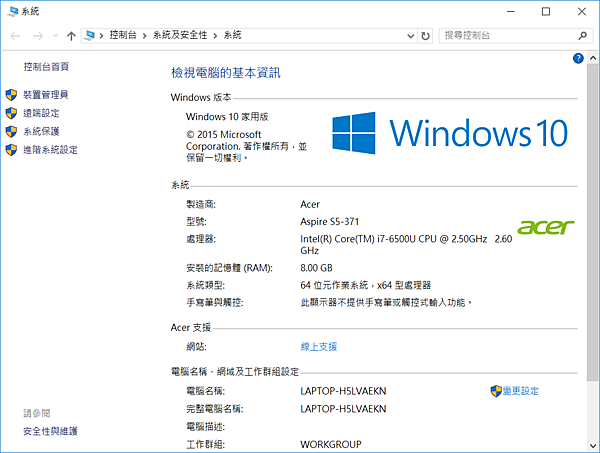600x453 pixels.
Task: Open 進階系統設定 link
Action: click(x=51, y=150)
